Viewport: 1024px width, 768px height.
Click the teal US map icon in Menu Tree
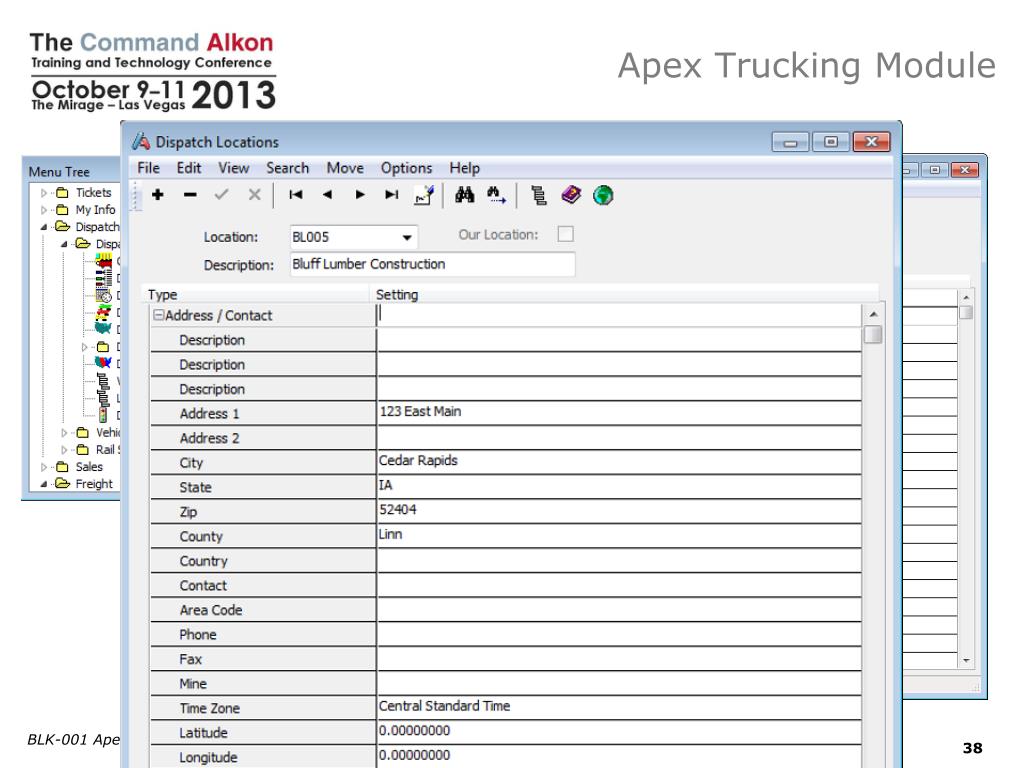[103, 328]
